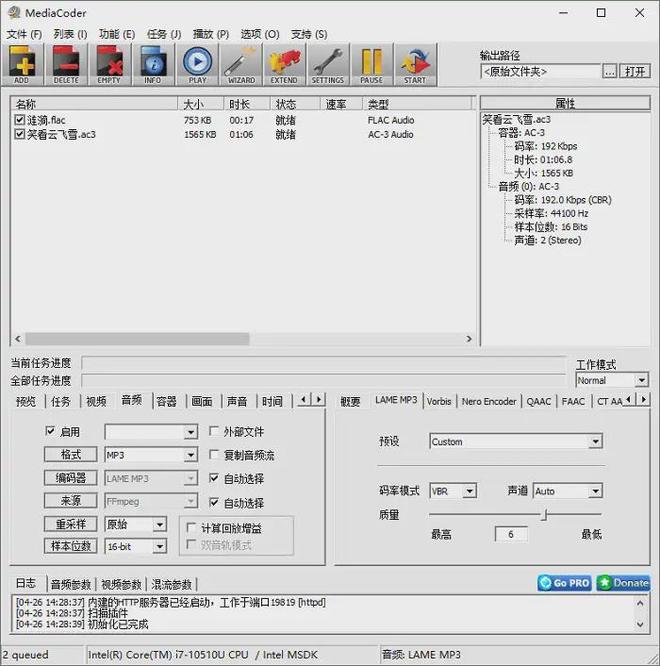Click the DELETE toolbar icon

pyautogui.click(x=66, y=65)
